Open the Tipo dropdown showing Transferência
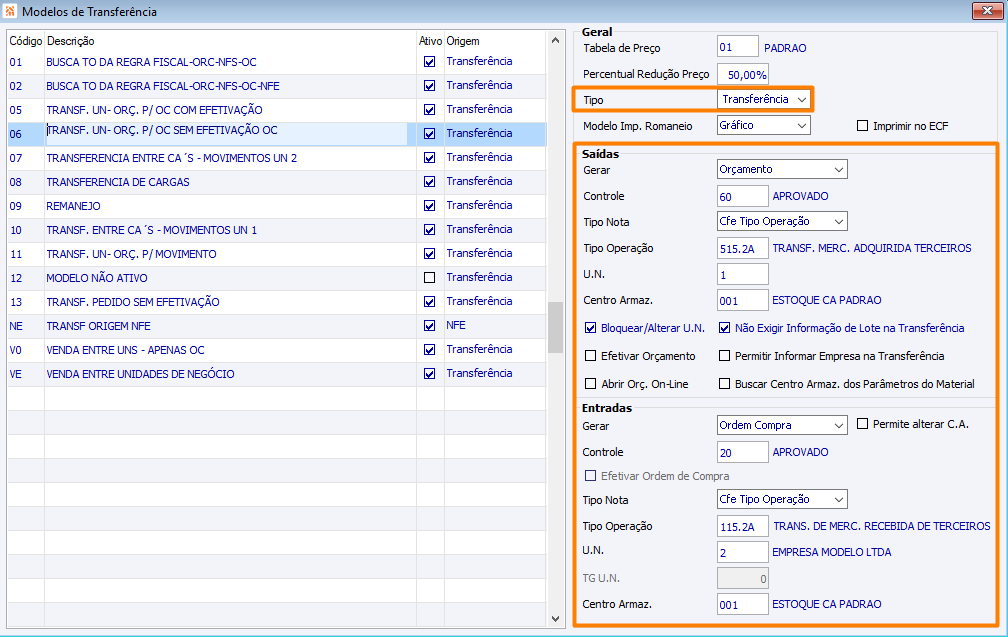This screenshot has height=637, width=1008. (x=763, y=99)
